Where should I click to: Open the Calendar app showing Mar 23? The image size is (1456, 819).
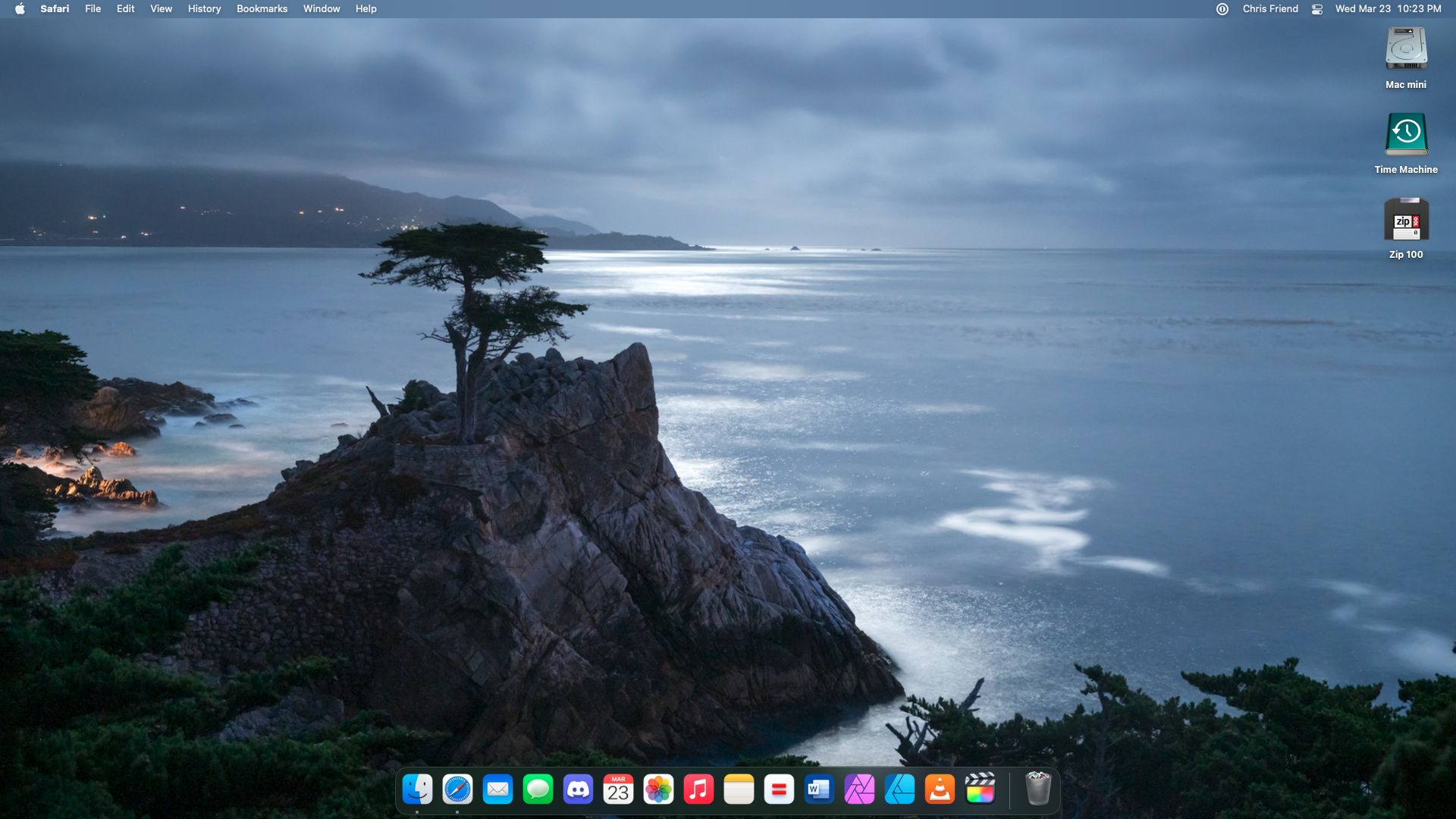[618, 789]
